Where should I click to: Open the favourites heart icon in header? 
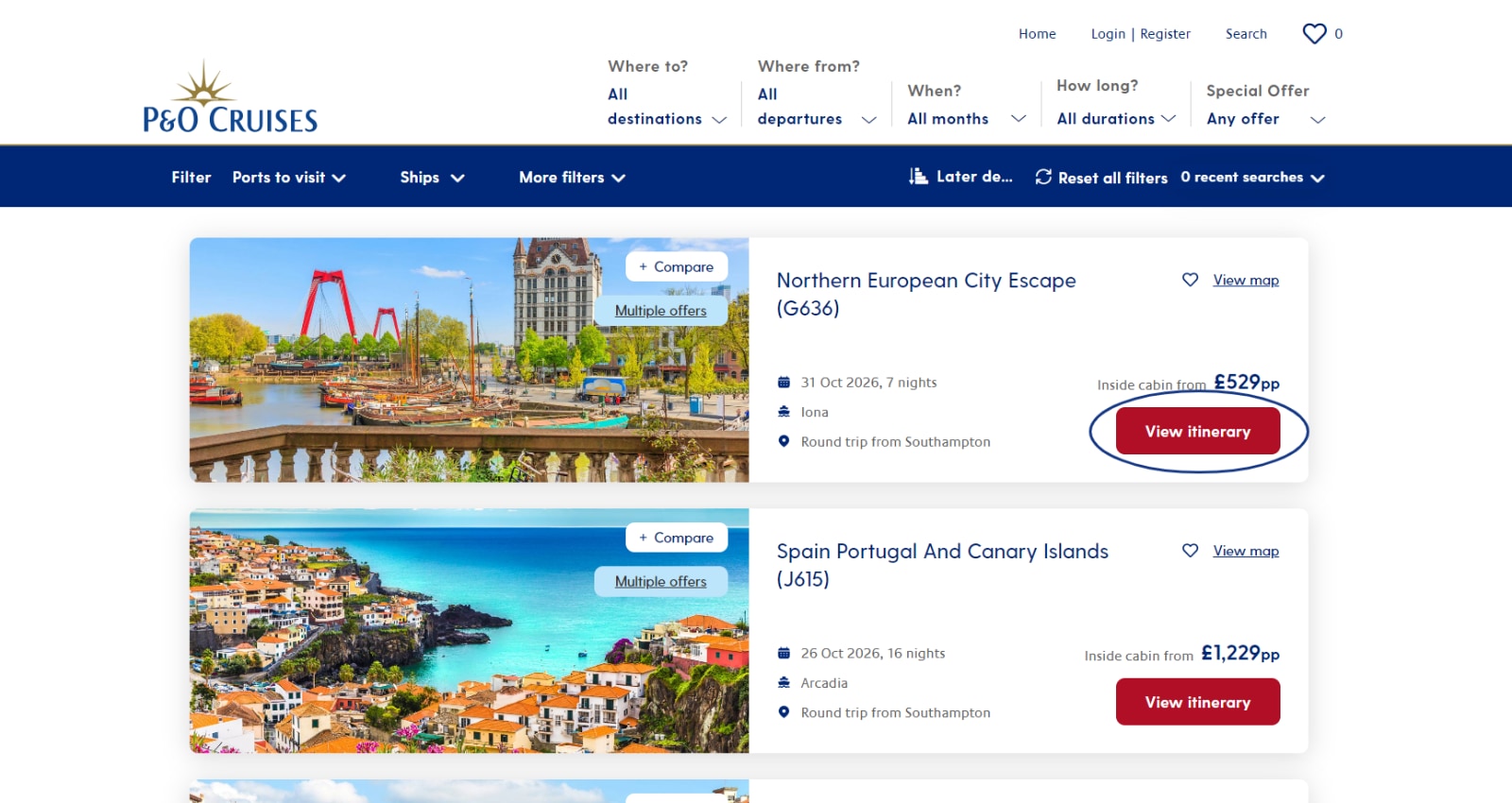click(x=1314, y=34)
